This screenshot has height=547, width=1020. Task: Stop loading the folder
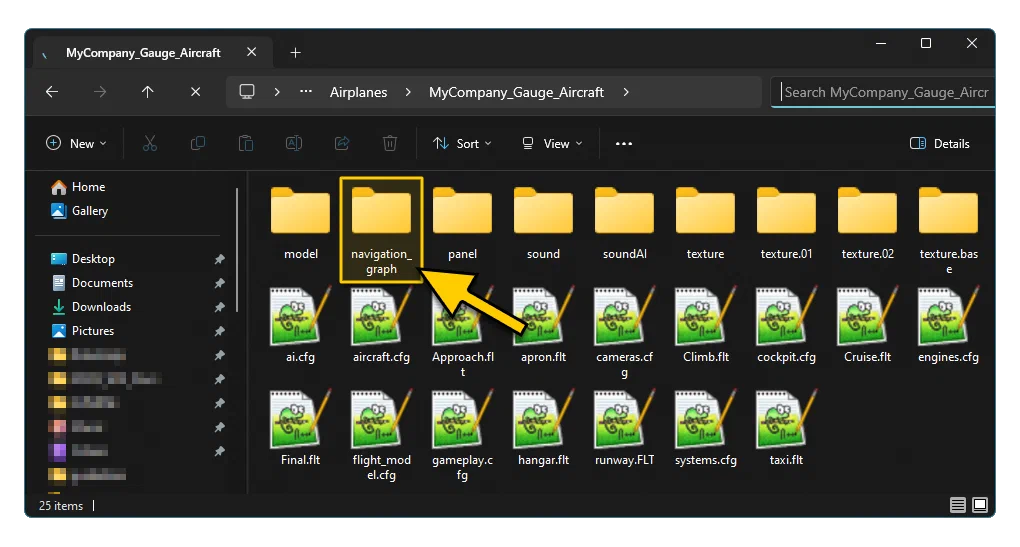[x=195, y=92]
